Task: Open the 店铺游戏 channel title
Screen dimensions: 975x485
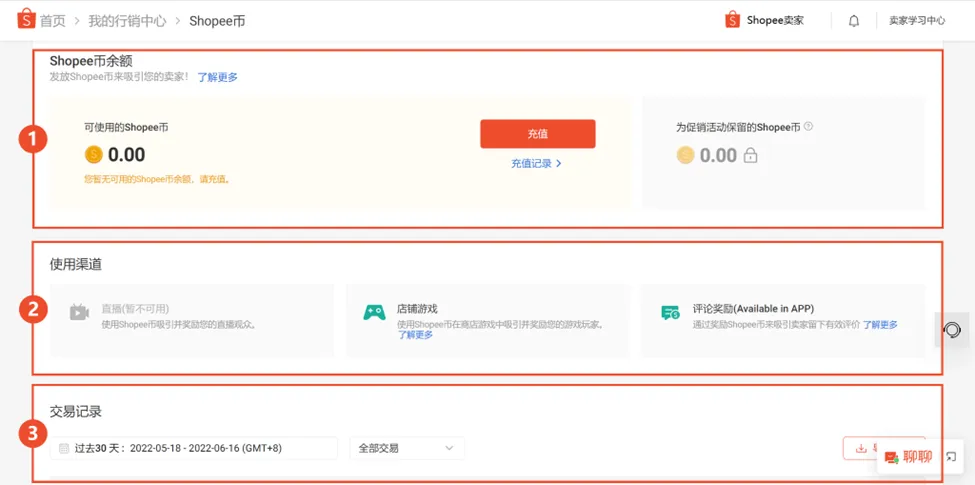Action: (x=417, y=308)
